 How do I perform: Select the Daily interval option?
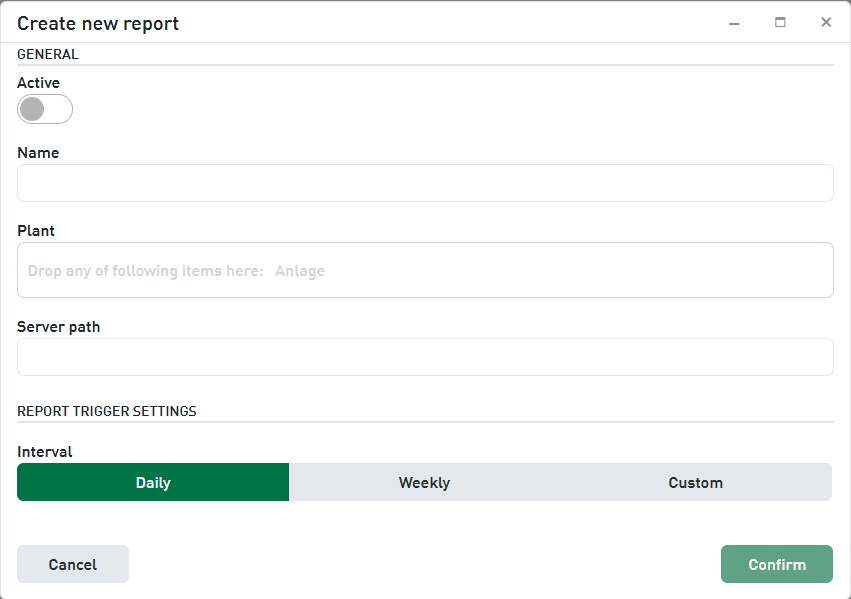point(153,482)
